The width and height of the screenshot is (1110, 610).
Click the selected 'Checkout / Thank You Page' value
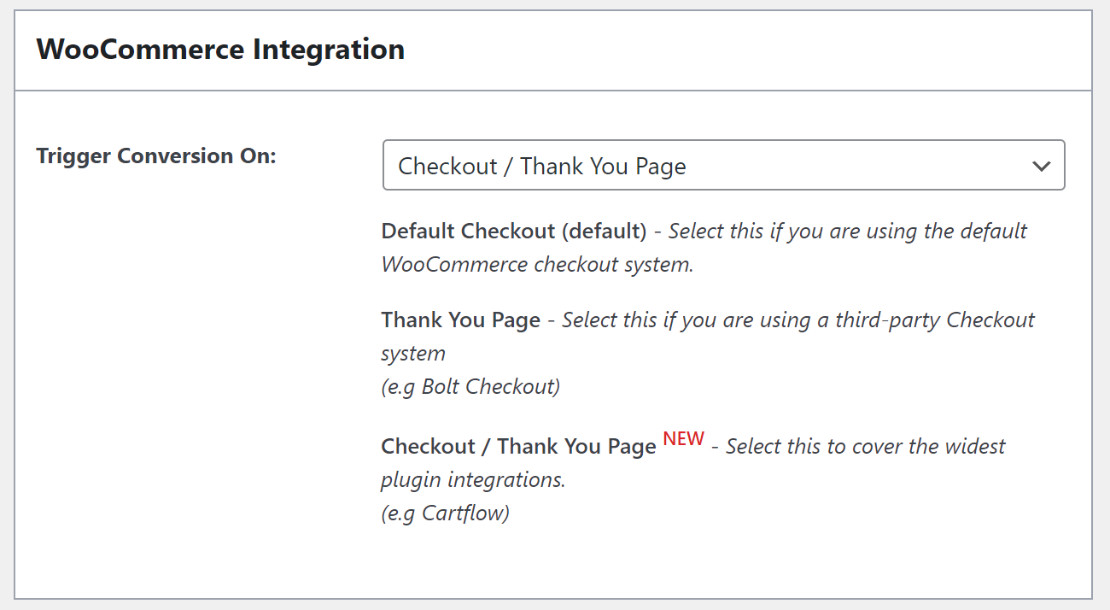coord(542,166)
